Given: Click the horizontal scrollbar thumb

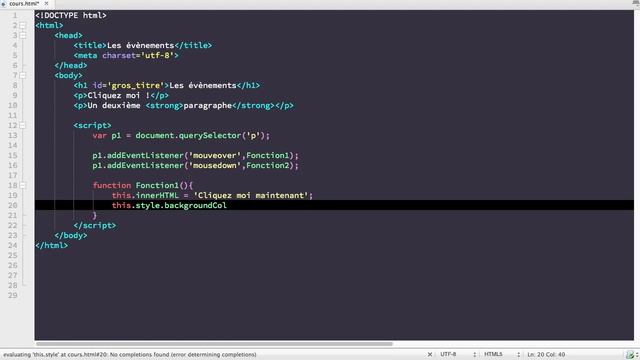Looking at the screenshot, I should click(214, 344).
